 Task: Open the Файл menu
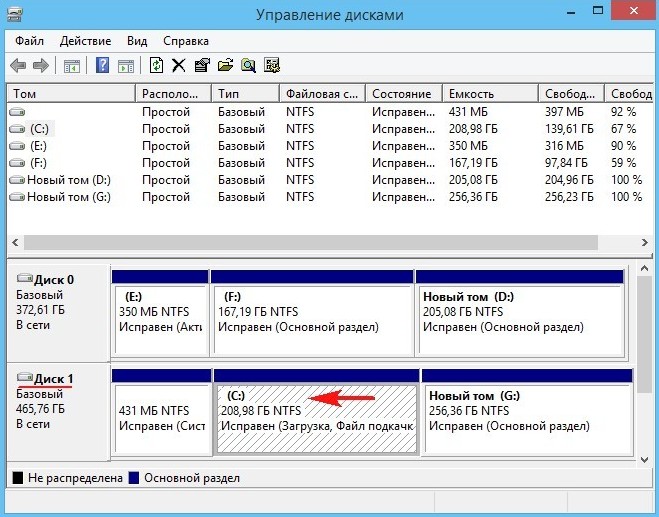point(28,41)
